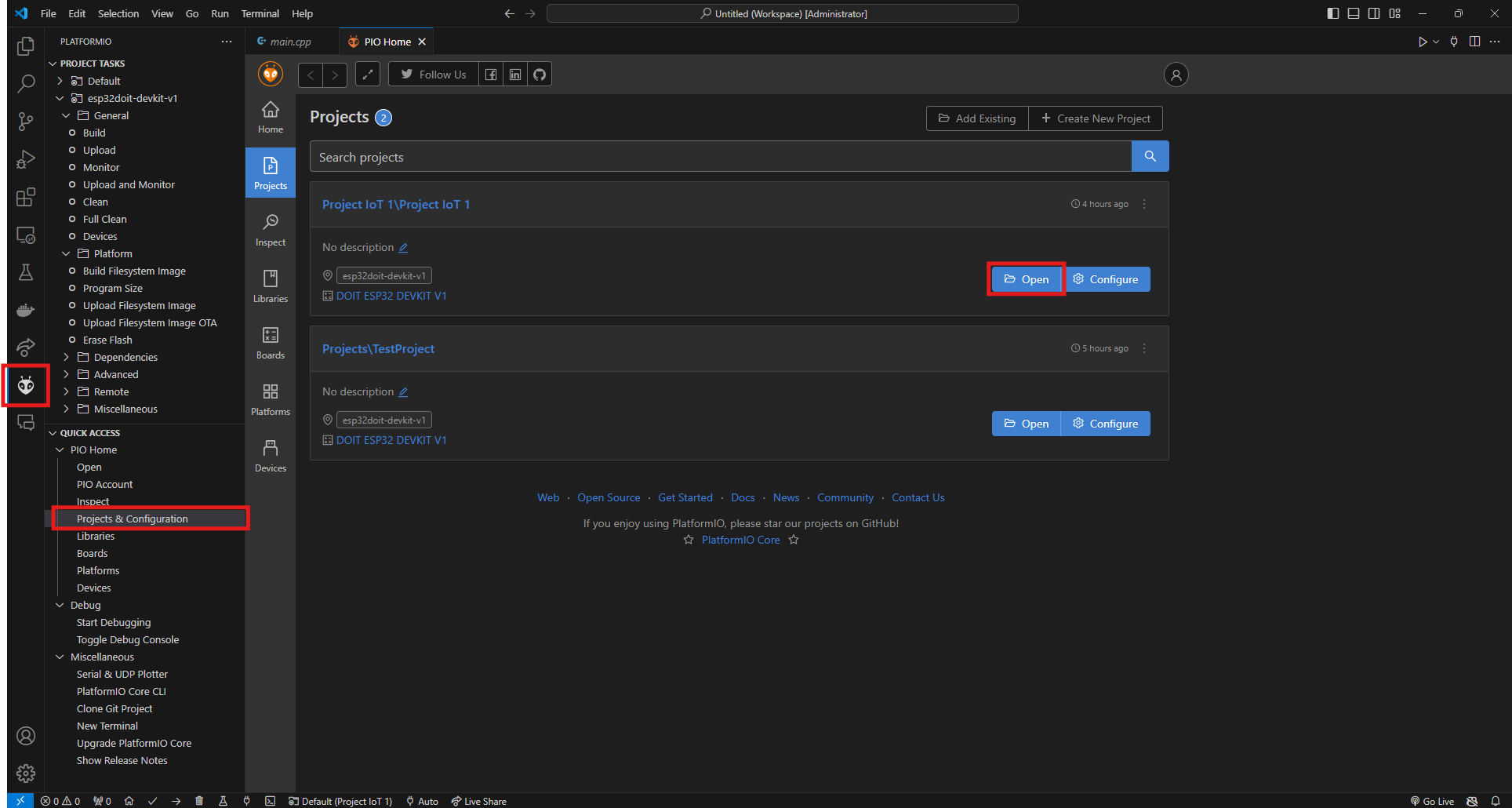1512x808 pixels.
Task: Open Run and Debug view
Action: coord(26,159)
